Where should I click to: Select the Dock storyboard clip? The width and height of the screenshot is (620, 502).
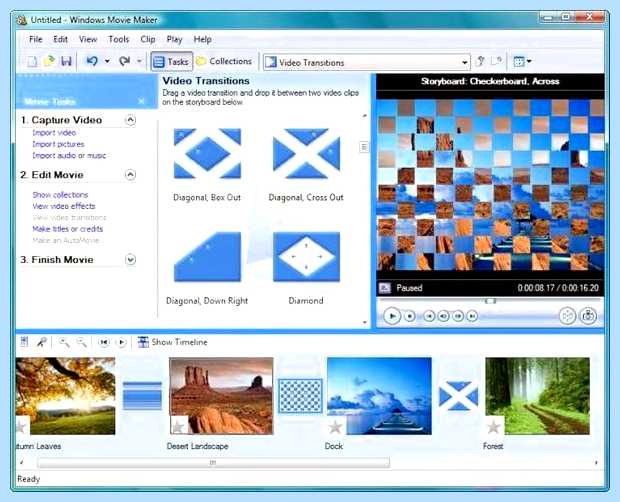click(379, 396)
